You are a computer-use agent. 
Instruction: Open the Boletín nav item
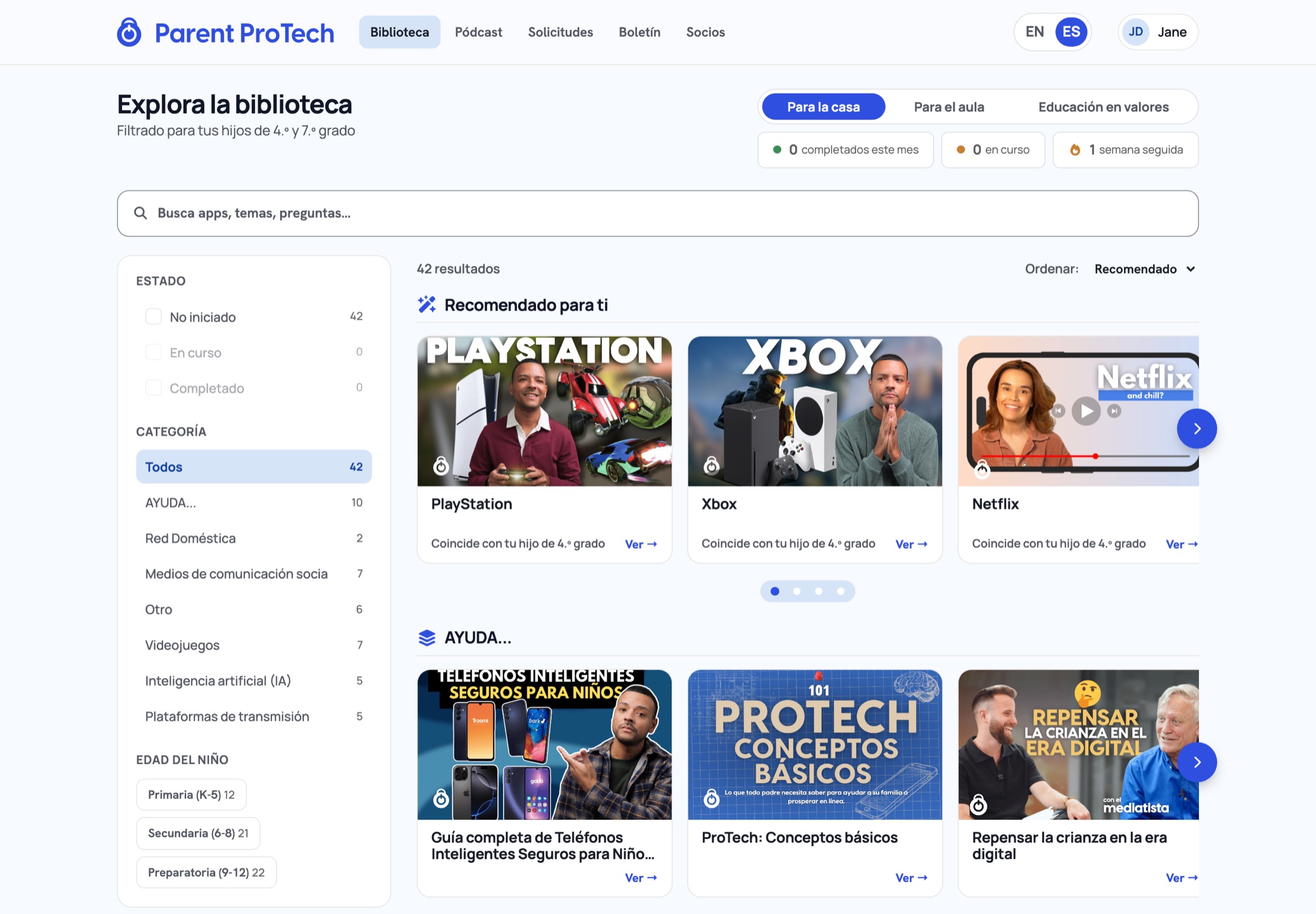pos(640,32)
